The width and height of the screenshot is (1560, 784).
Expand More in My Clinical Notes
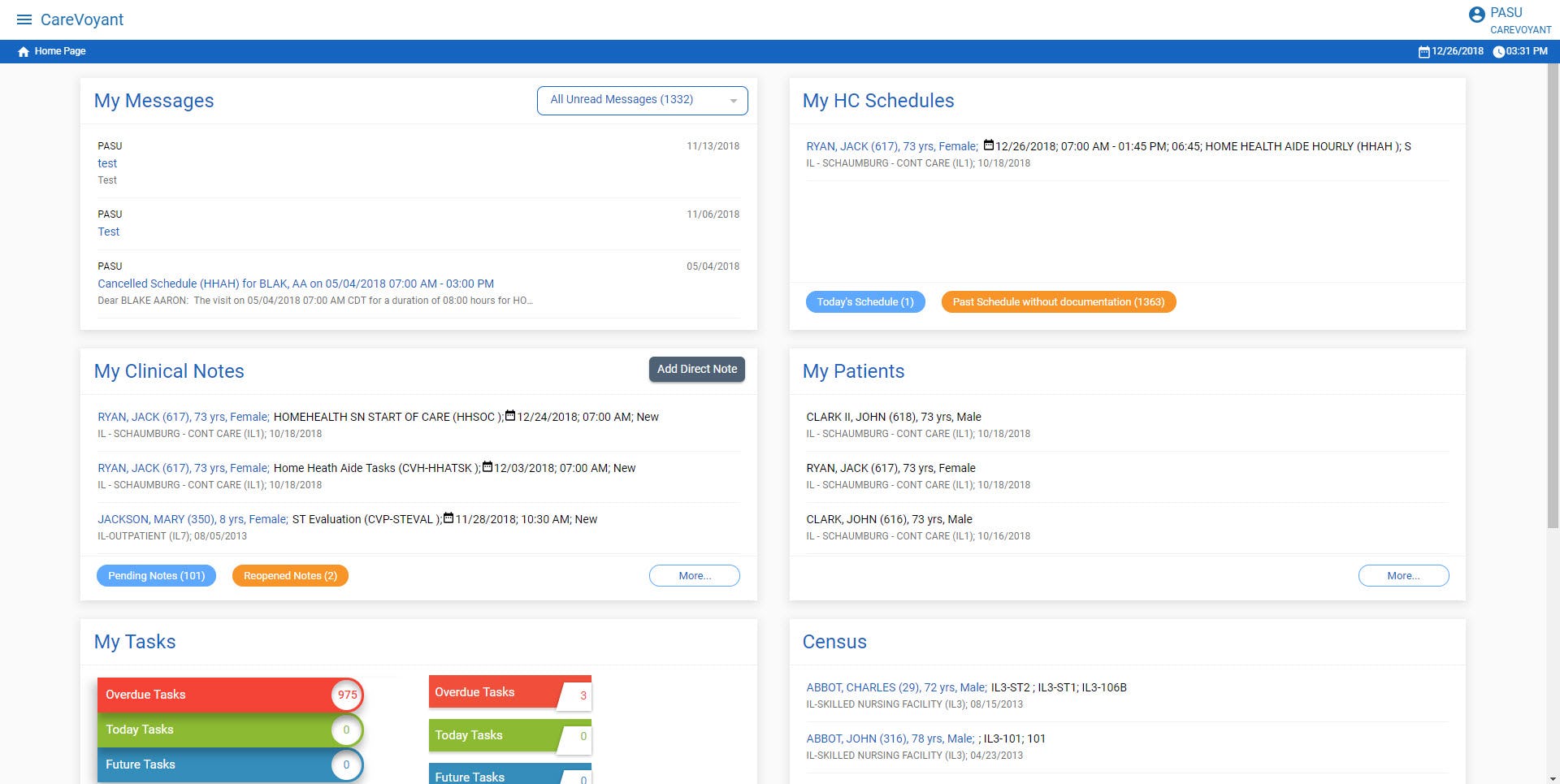click(x=694, y=576)
